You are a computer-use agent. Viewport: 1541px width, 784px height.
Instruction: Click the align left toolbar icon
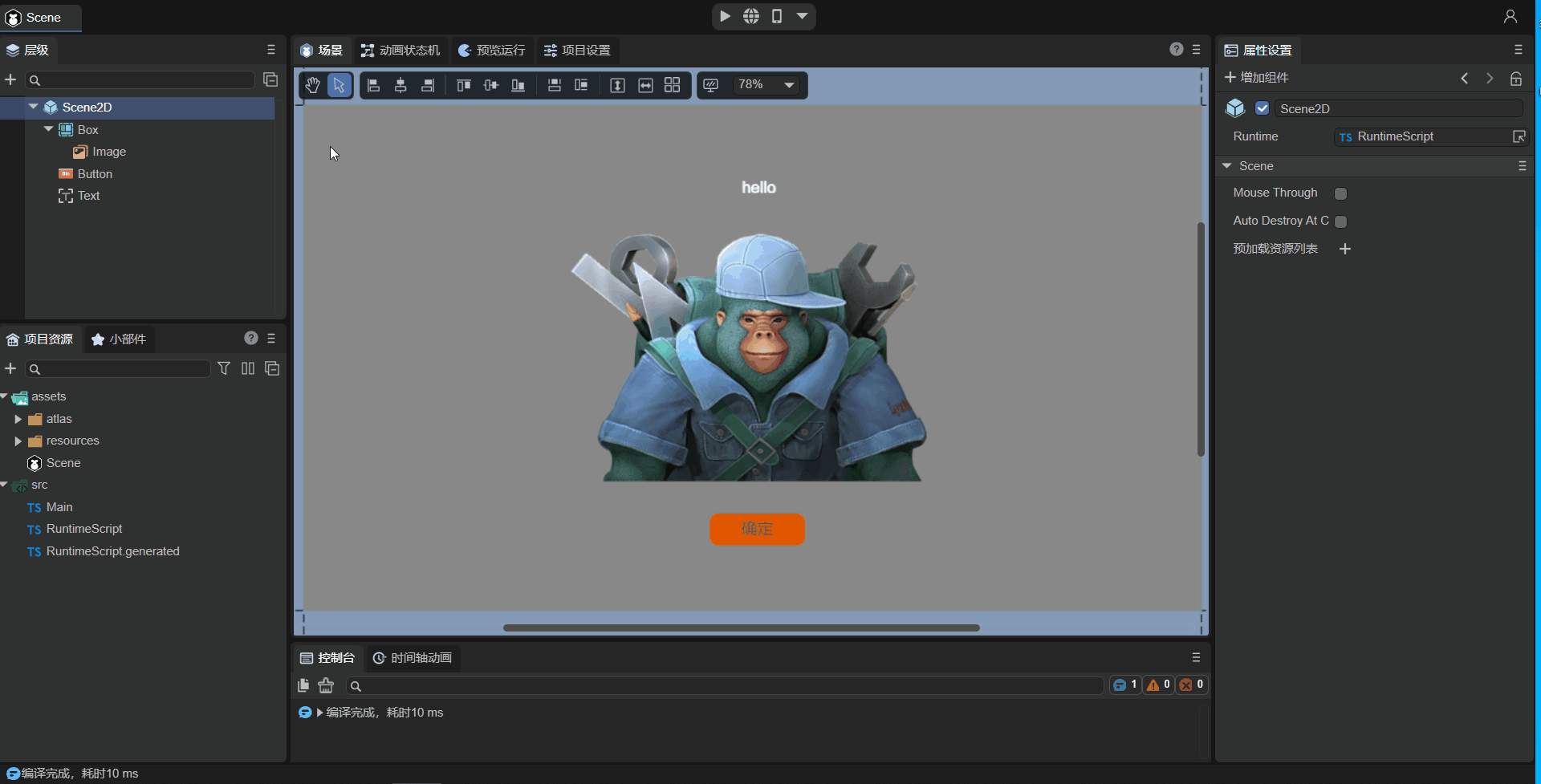373,85
